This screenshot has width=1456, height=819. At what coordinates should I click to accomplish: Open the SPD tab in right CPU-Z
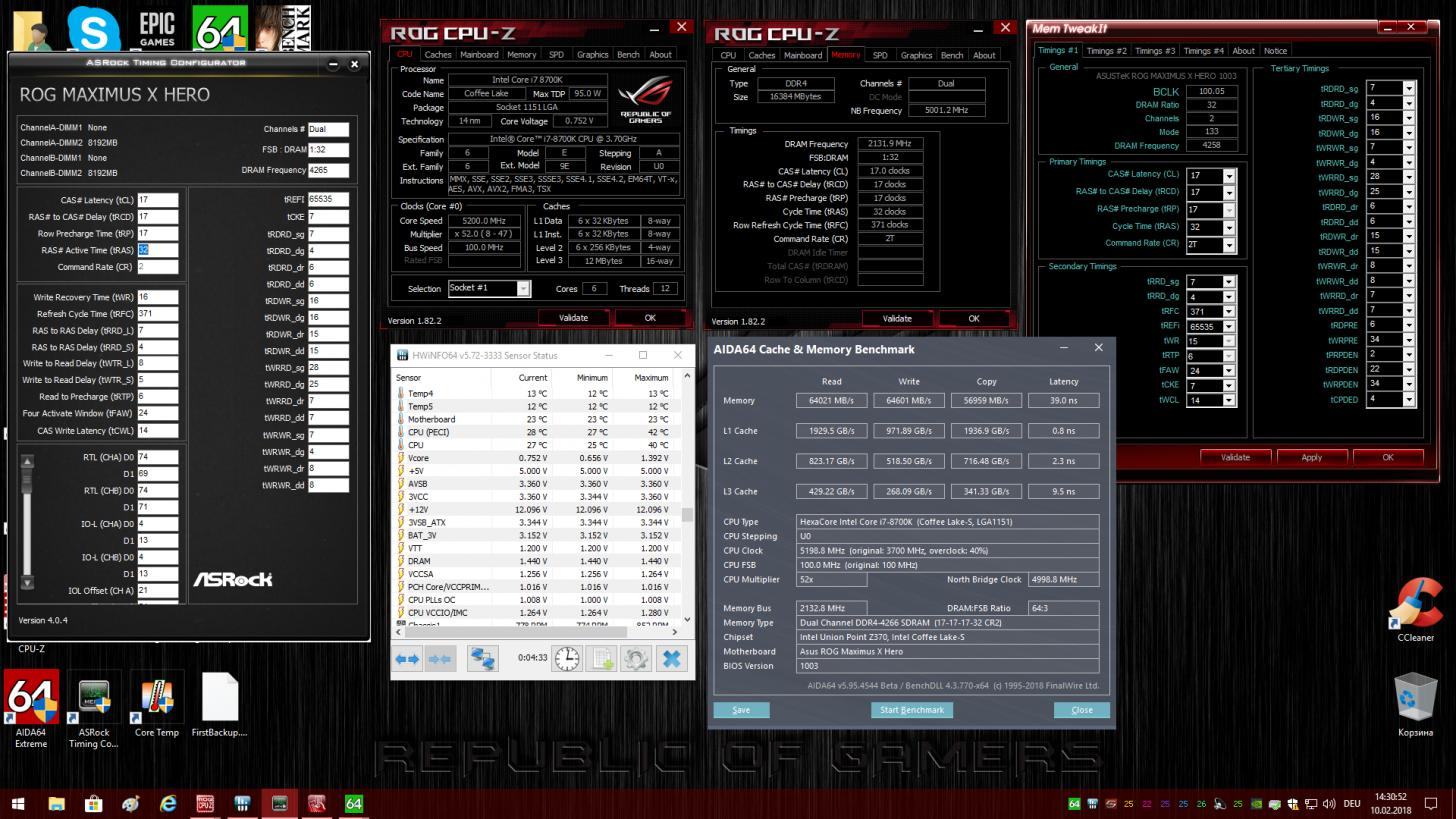(879, 56)
